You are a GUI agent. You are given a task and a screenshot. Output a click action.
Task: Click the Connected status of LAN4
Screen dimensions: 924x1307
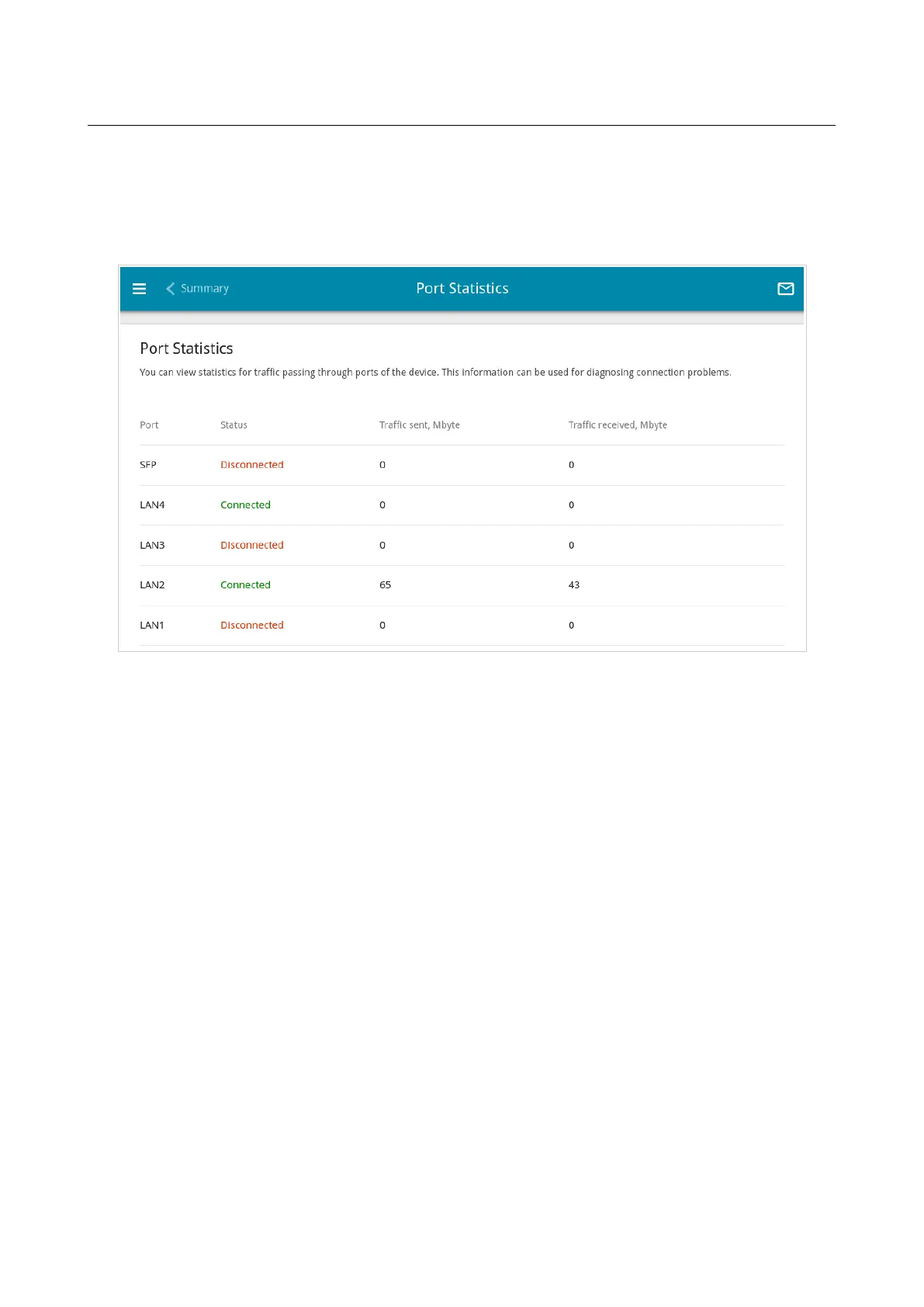(245, 505)
